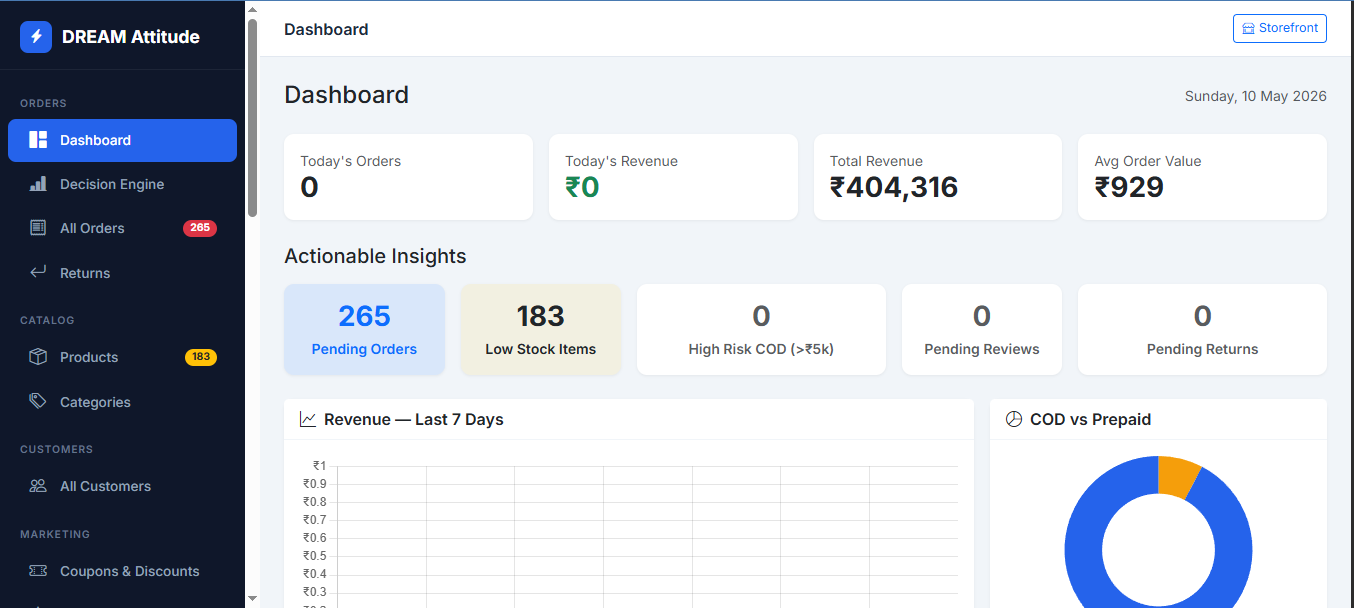1354x608 pixels.
Task: Click the ORDERS section label in sidebar
Action: coord(43,103)
